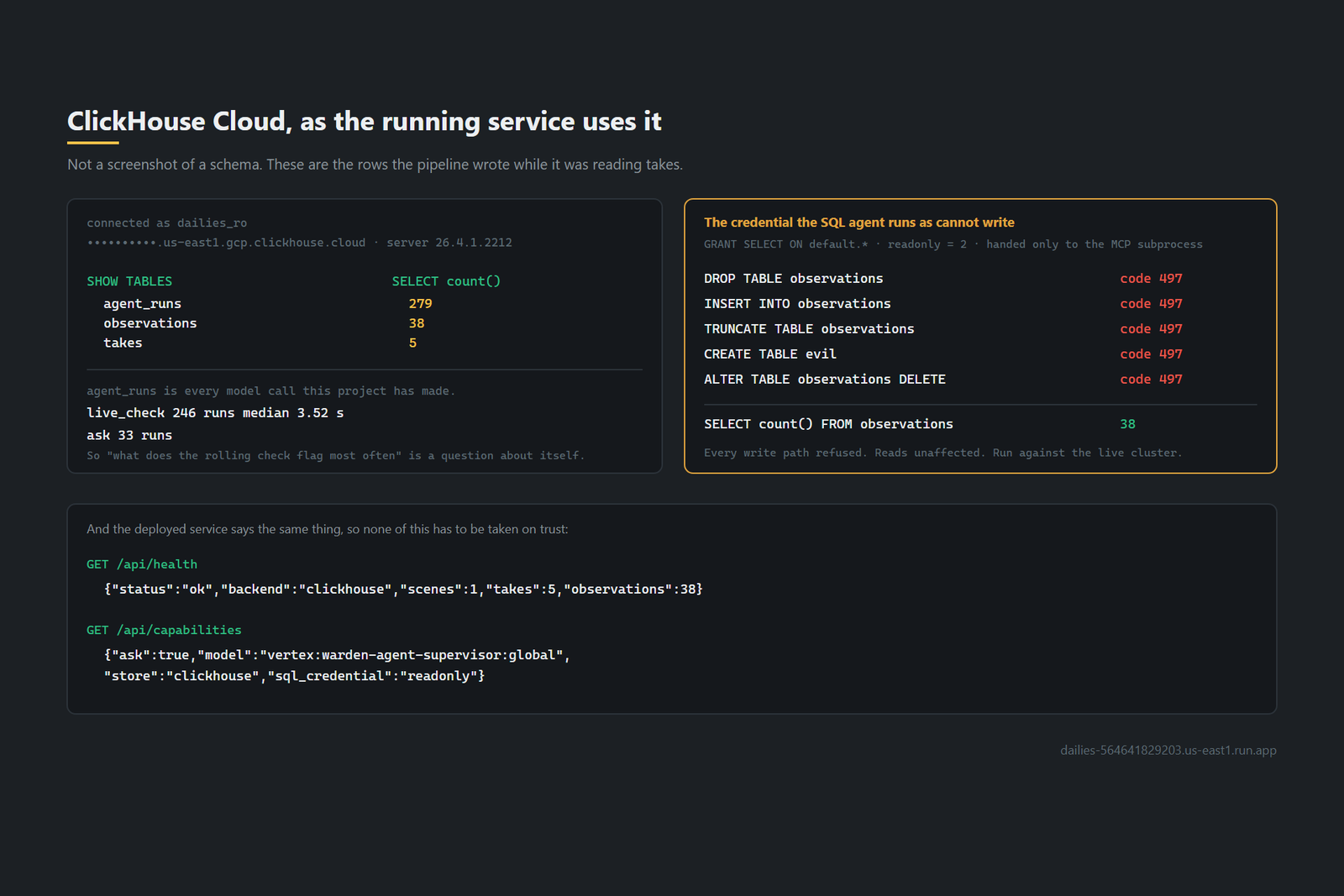The image size is (1344, 896).
Task: Click 'code 497' next to DROP TABLE
Action: click(1151, 279)
